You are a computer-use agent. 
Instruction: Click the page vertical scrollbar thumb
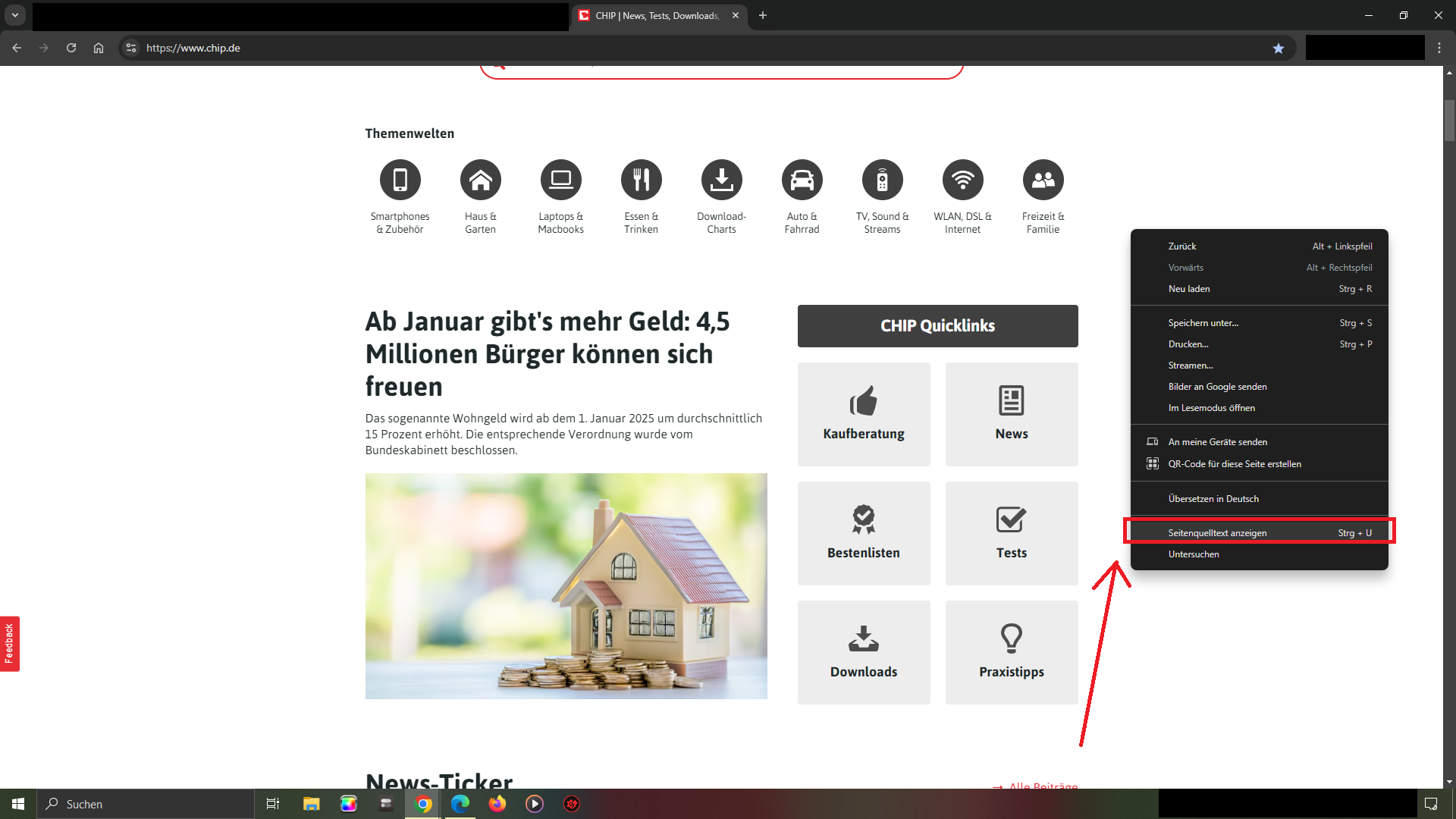pos(1449,120)
